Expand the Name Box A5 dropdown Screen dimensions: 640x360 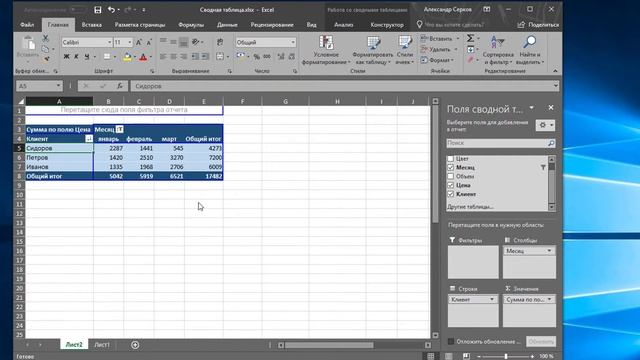coord(58,86)
